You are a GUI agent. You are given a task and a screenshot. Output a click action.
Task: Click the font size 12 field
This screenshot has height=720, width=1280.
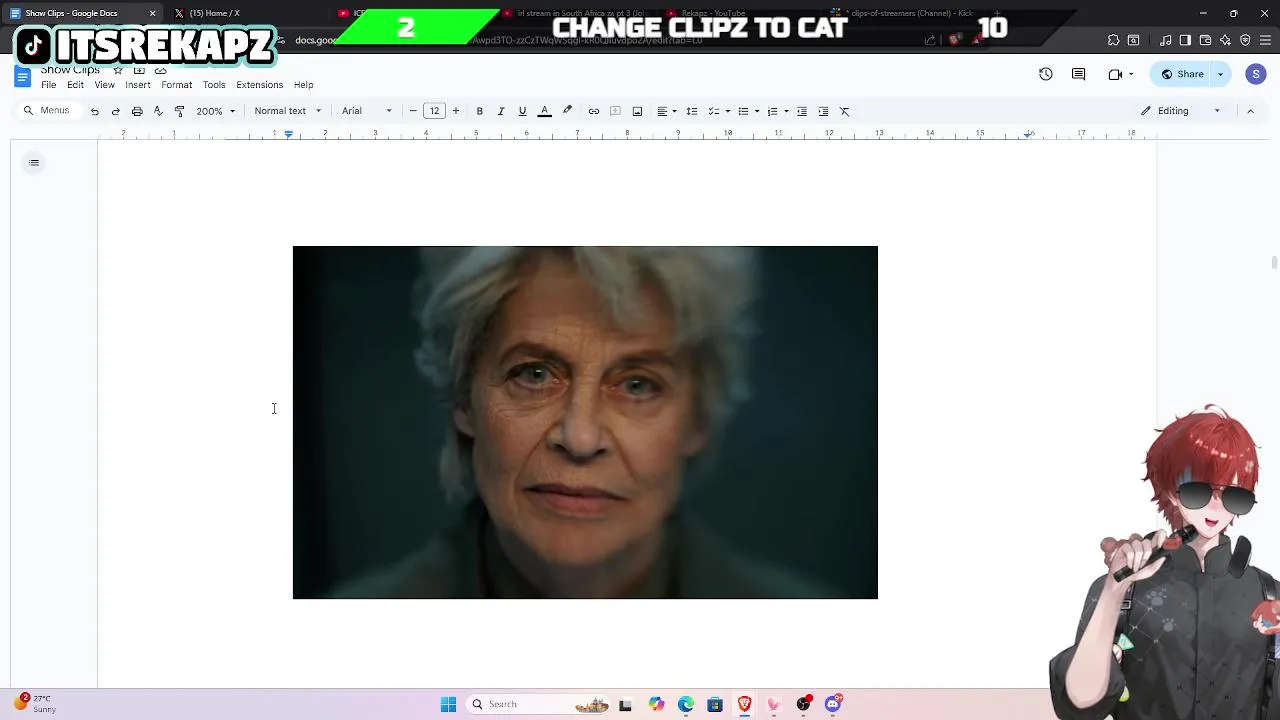point(435,111)
